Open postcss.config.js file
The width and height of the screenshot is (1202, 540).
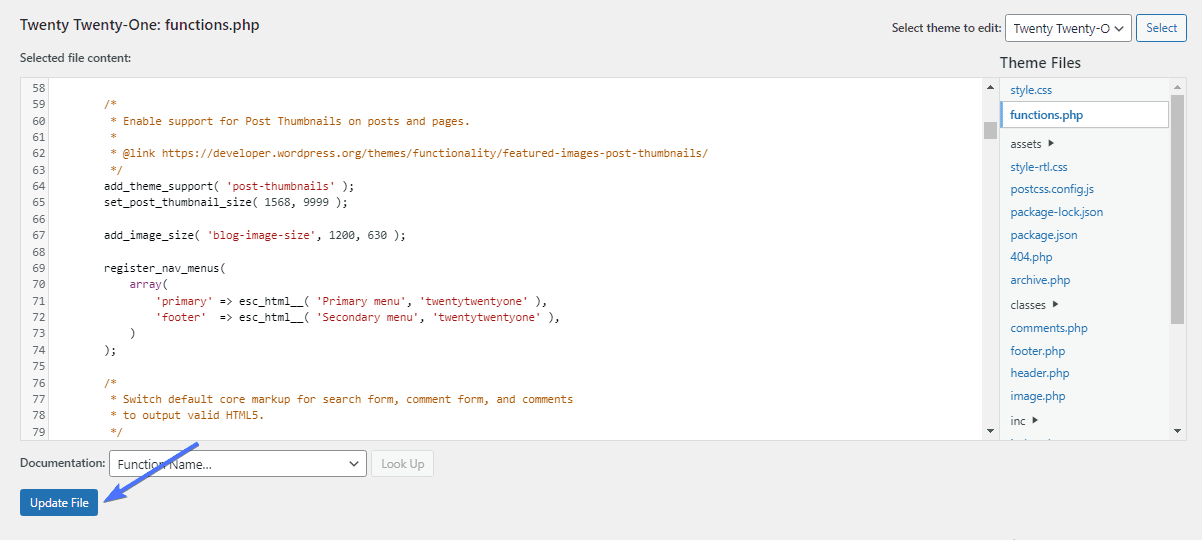click(x=1052, y=189)
